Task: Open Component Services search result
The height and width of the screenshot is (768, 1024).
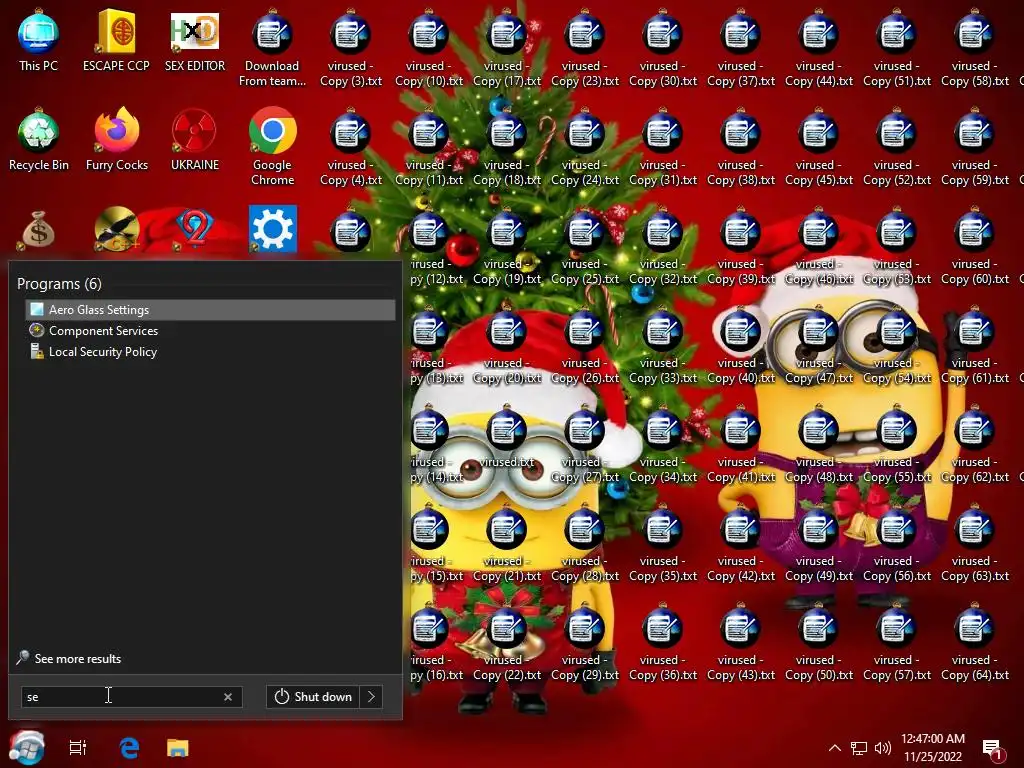Action: (210, 330)
